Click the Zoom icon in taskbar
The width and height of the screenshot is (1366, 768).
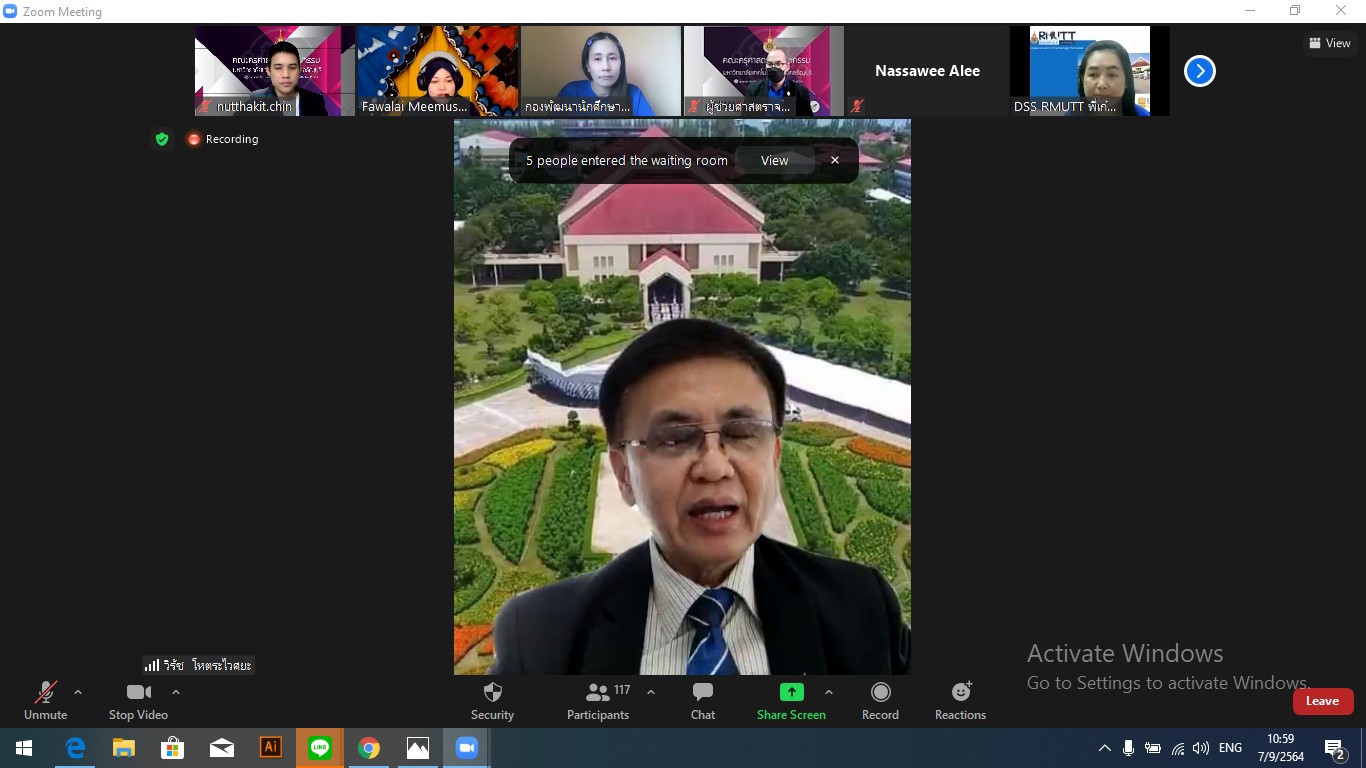pos(467,748)
